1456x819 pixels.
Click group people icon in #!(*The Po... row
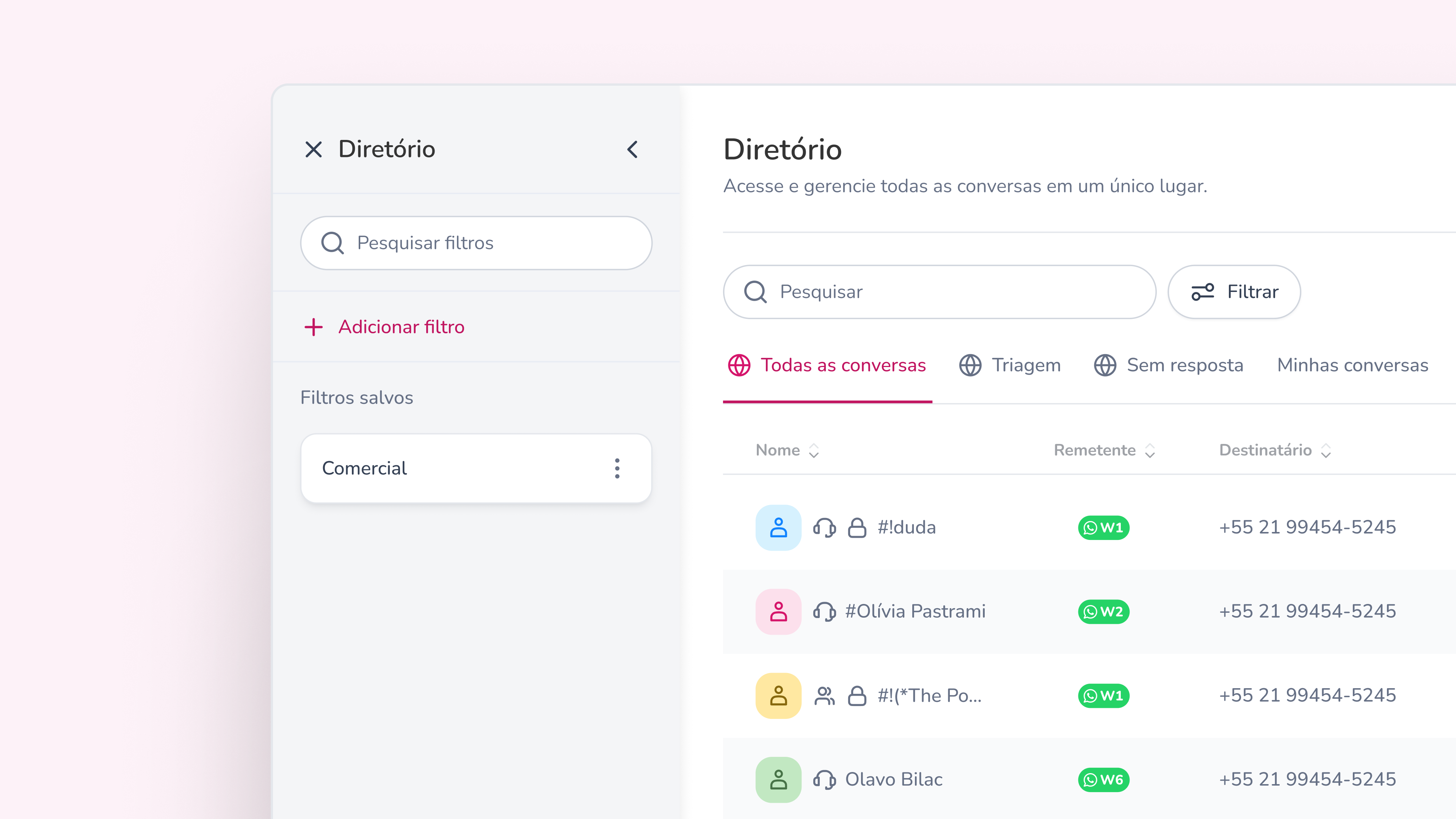825,696
